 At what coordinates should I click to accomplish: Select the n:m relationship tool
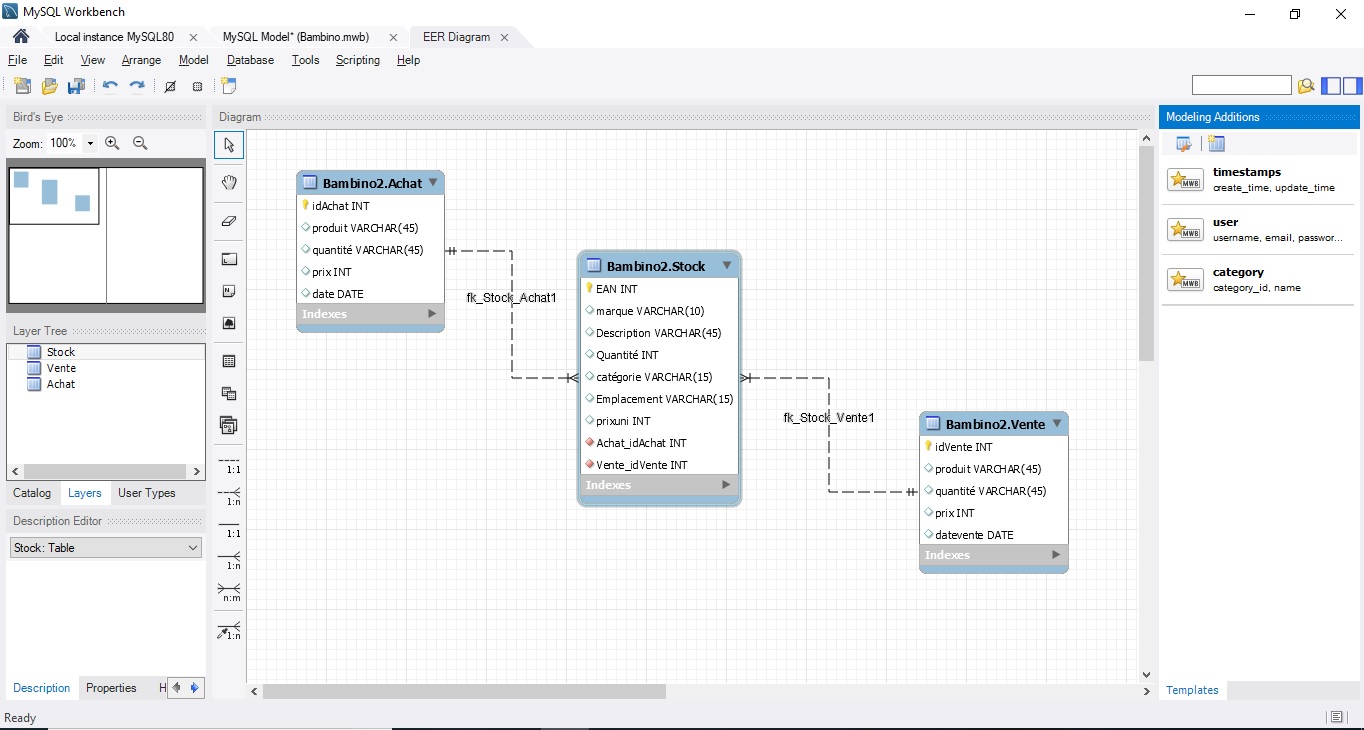click(230, 592)
